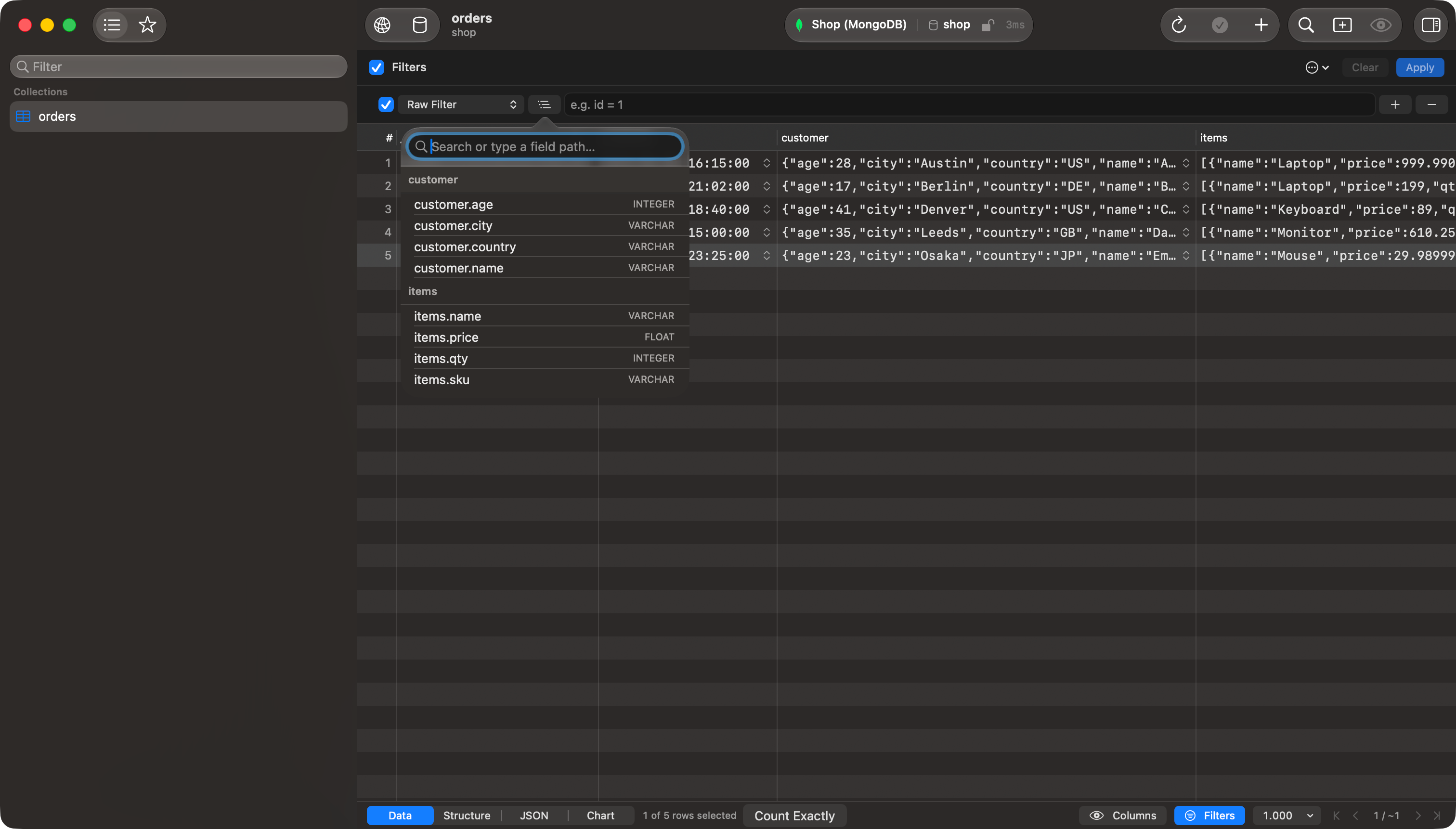Click the Clear filters button
This screenshot has height=829, width=1456.
click(x=1365, y=68)
